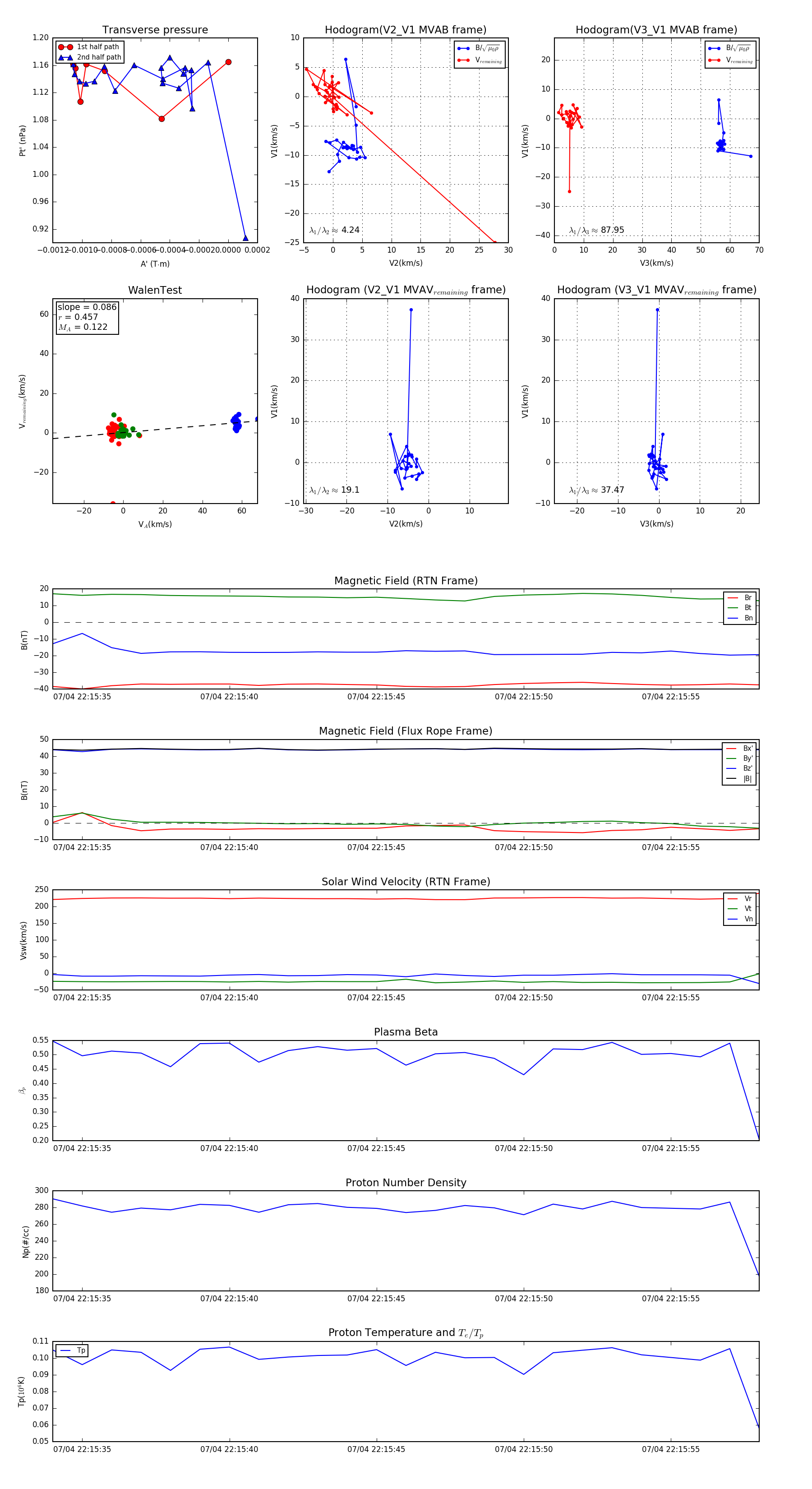The height and width of the screenshot is (1489, 812).
Task: Select the "Hodogram(V2_V1 MVAB frame)" title
Action: (406, 30)
